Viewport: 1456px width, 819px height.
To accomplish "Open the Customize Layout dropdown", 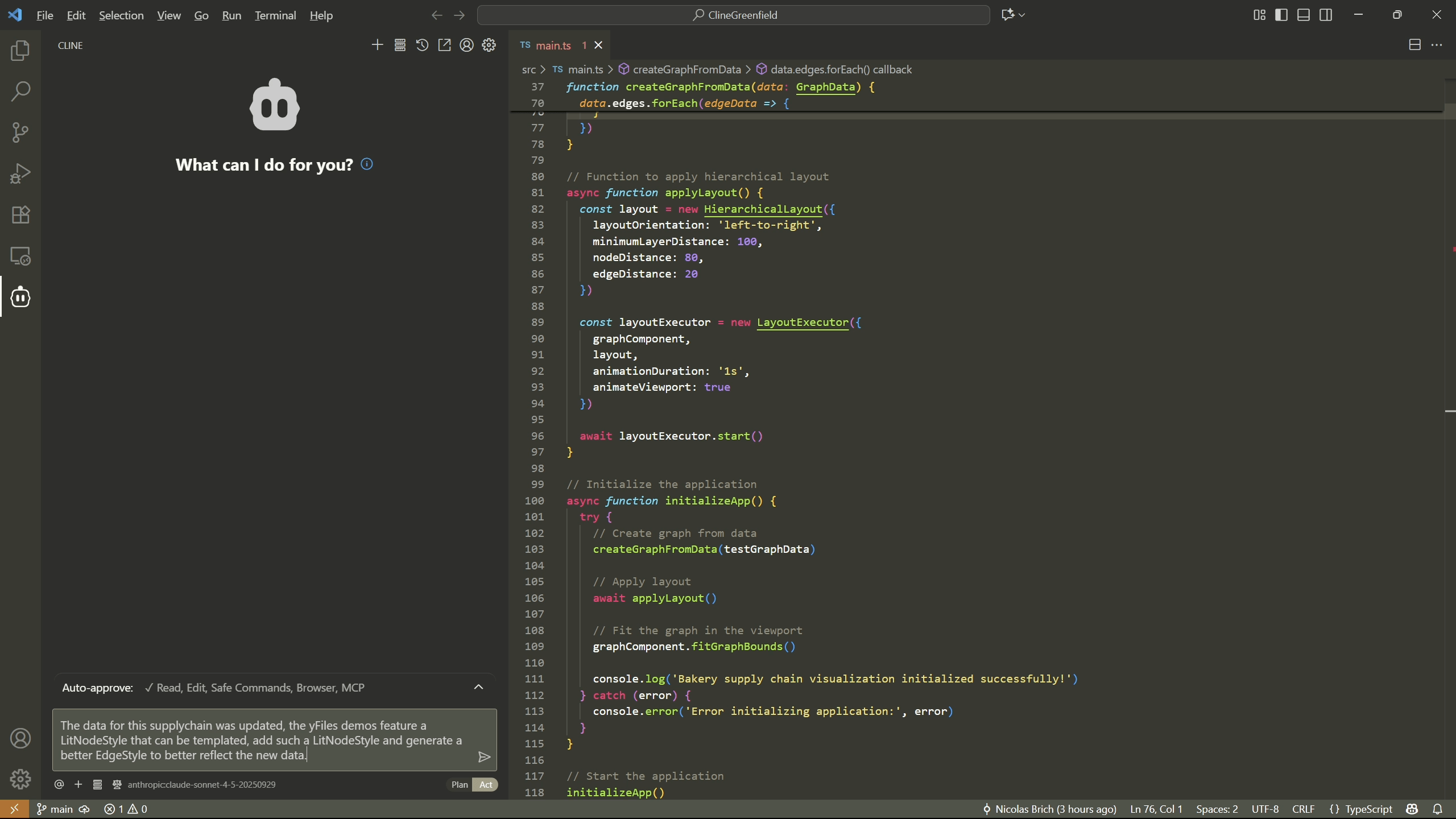I will coord(1259,15).
